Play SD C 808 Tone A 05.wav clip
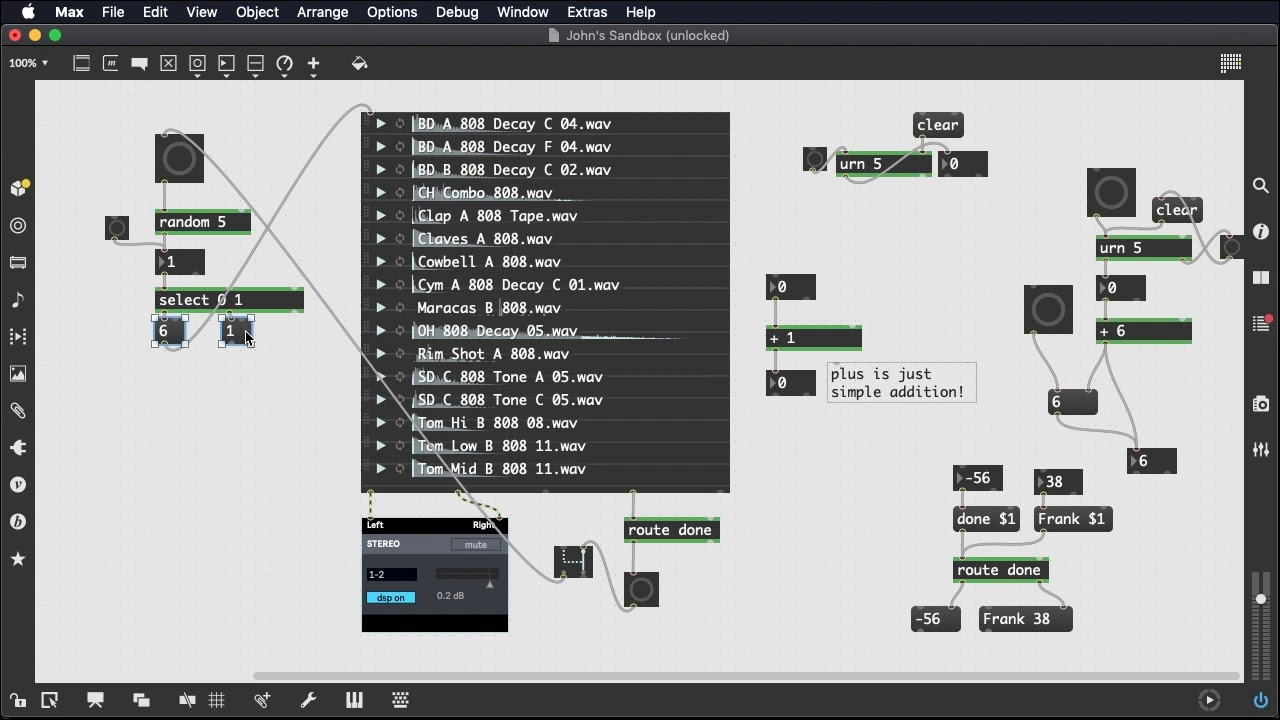This screenshot has width=1280, height=720. click(x=381, y=377)
